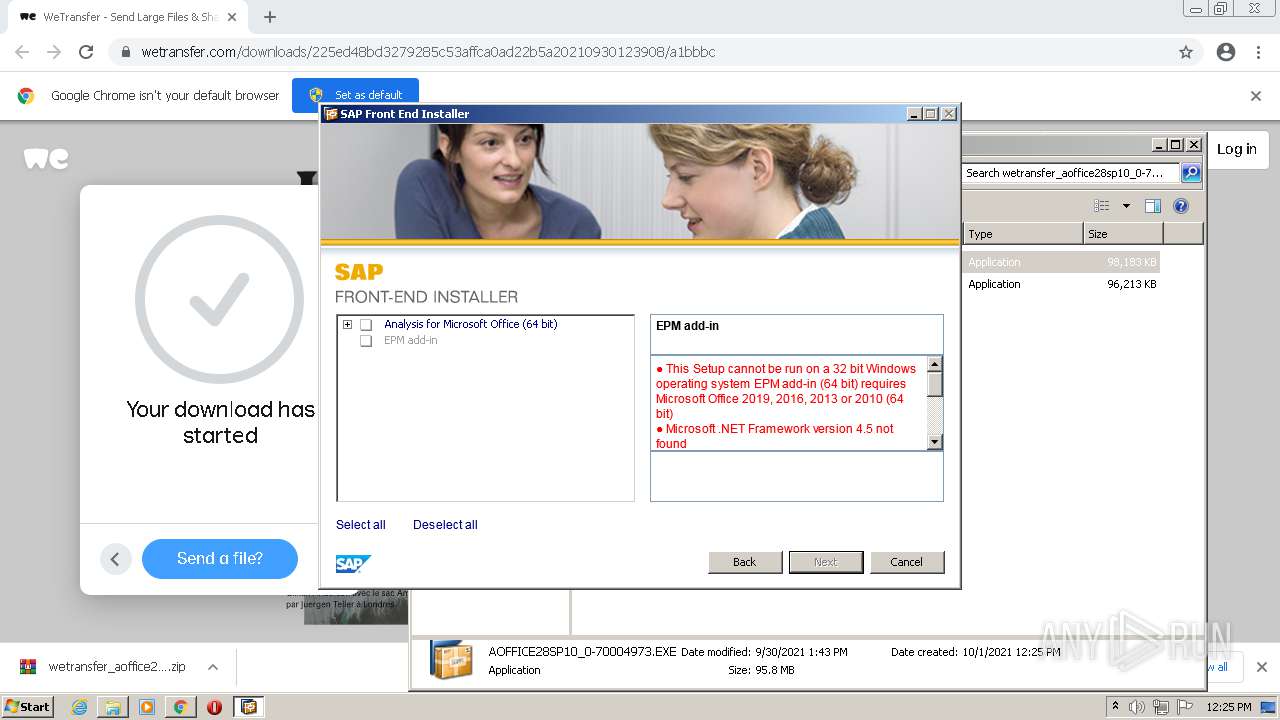Open Chrome three-dot menu

[x=1258, y=52]
